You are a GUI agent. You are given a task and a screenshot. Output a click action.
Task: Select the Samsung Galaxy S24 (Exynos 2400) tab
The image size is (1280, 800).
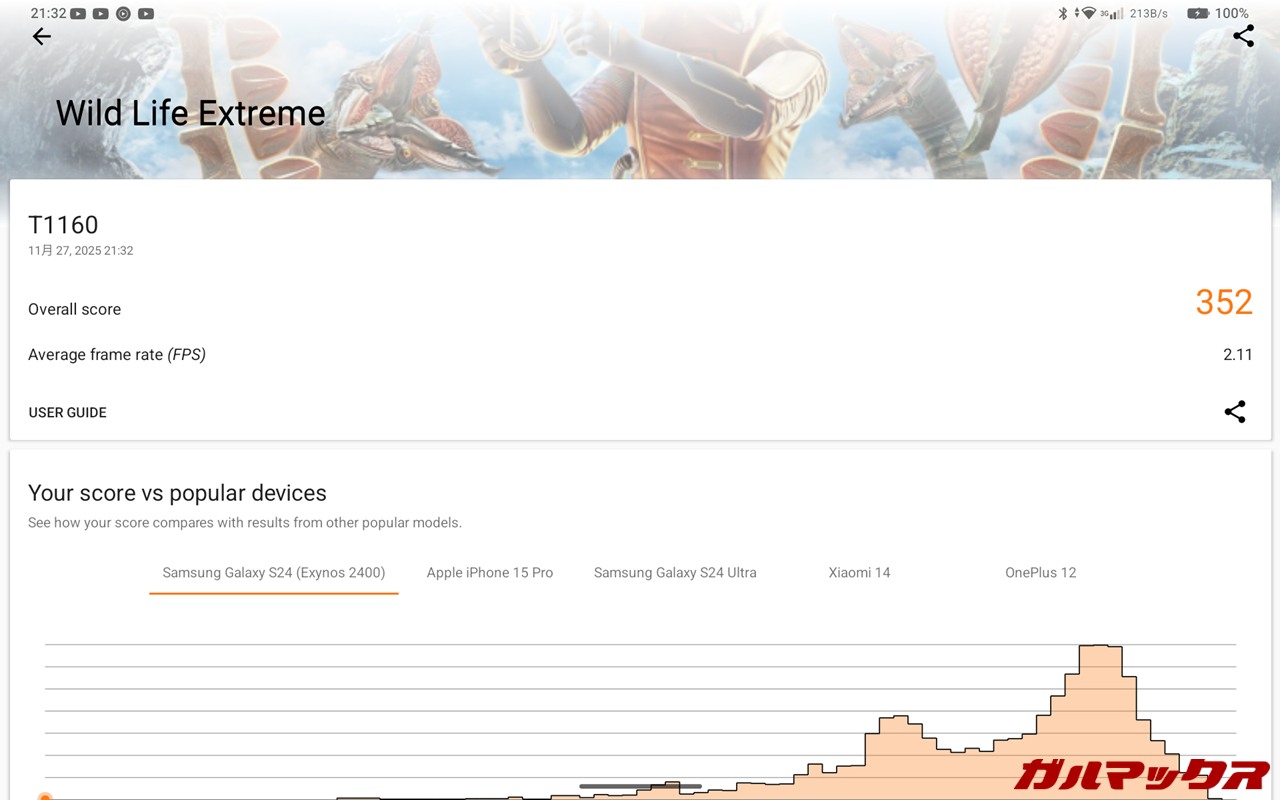coord(274,573)
